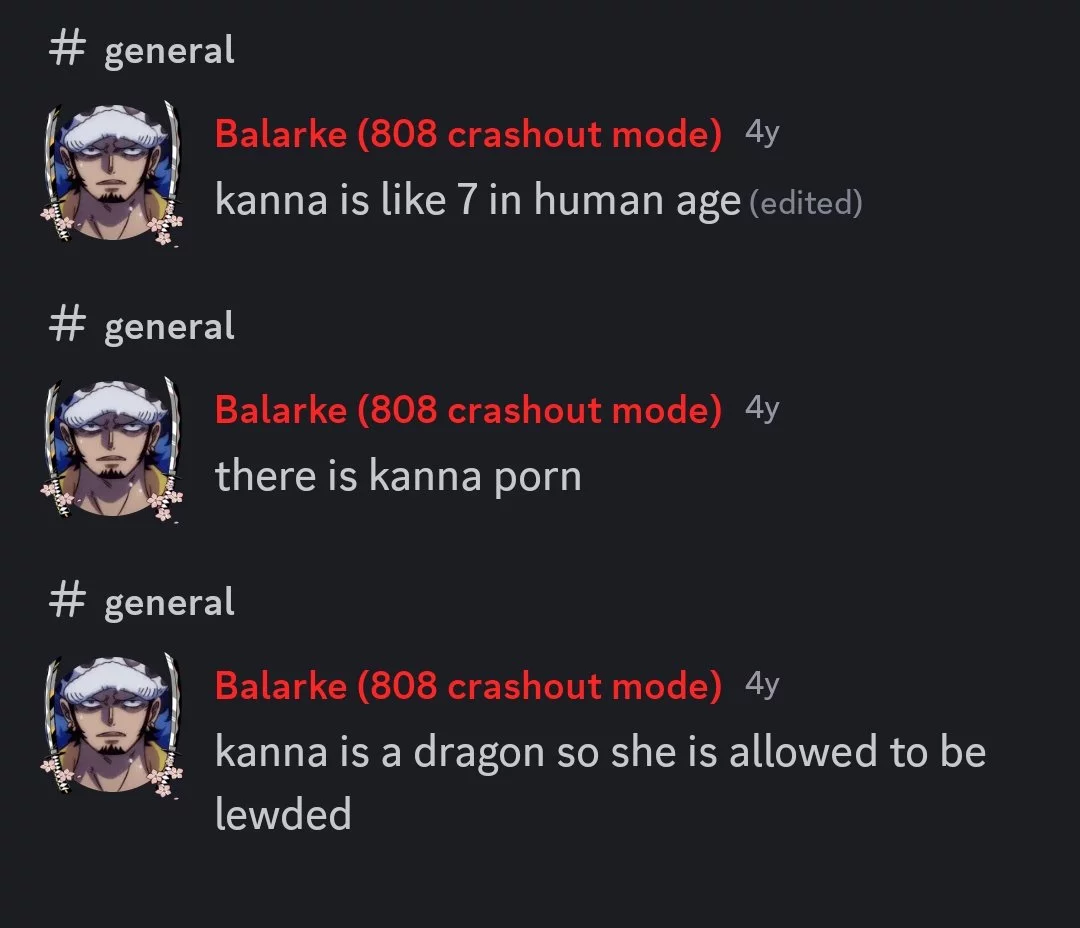Screen dimensions: 1080x928
Task: Jump to the second search result message
Action: pyautogui.click(x=398, y=476)
